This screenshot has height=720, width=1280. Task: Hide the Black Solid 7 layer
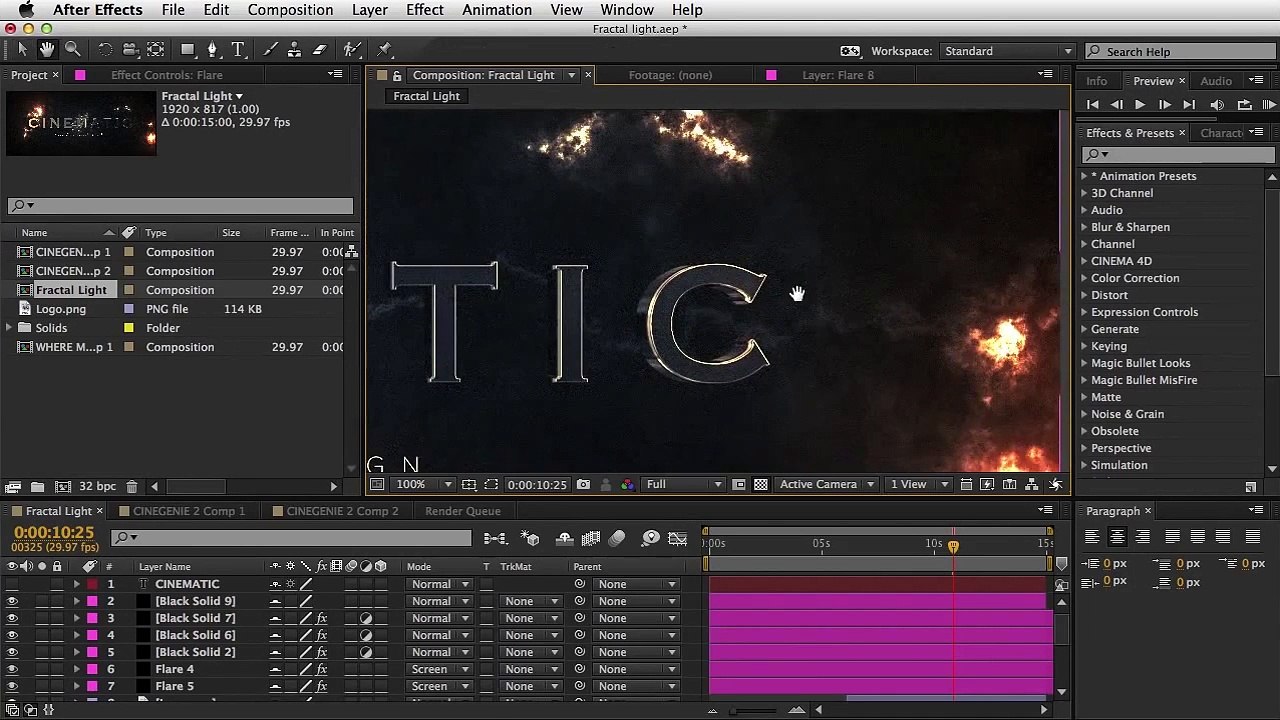click(12, 618)
